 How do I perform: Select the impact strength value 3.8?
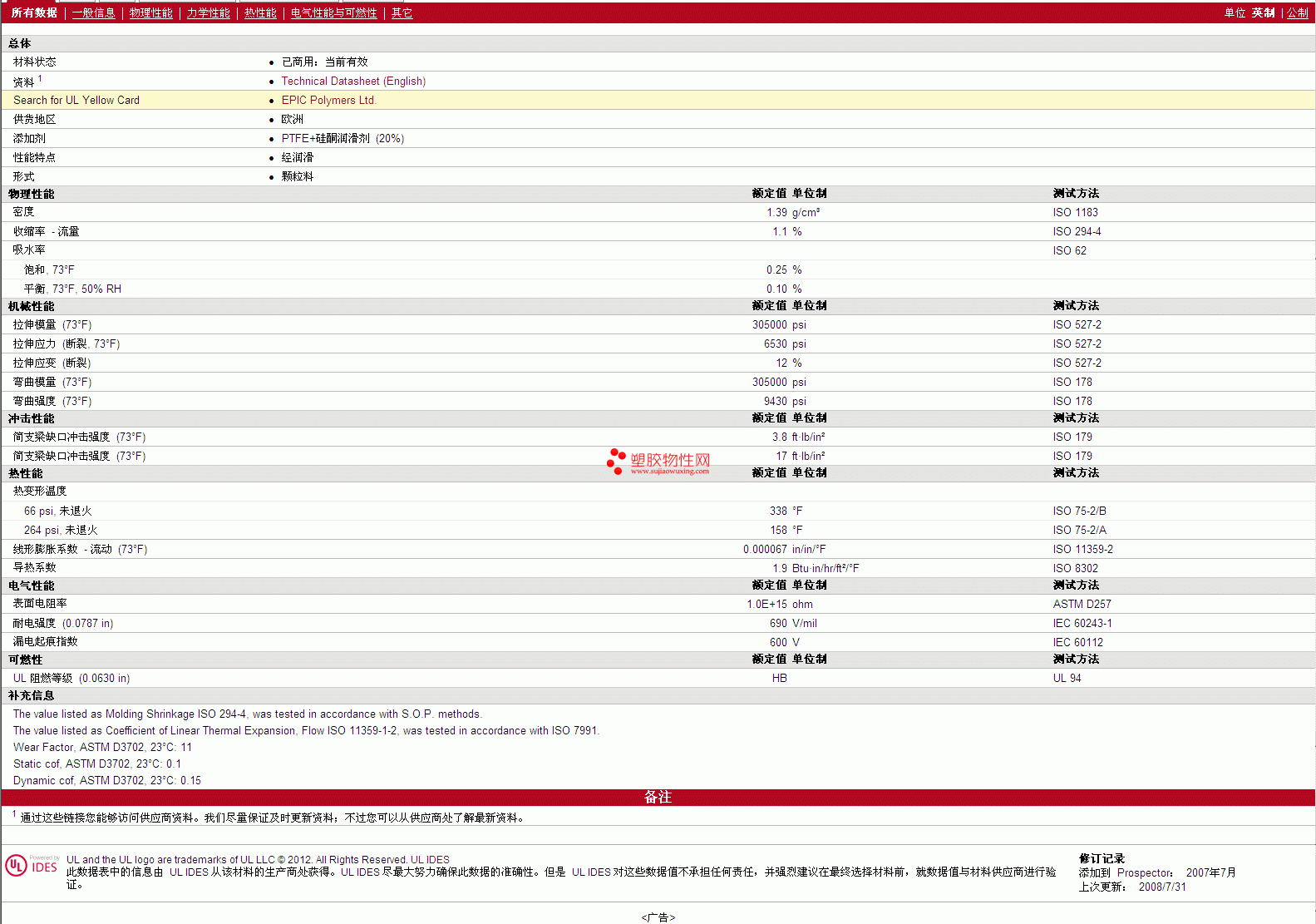779,437
